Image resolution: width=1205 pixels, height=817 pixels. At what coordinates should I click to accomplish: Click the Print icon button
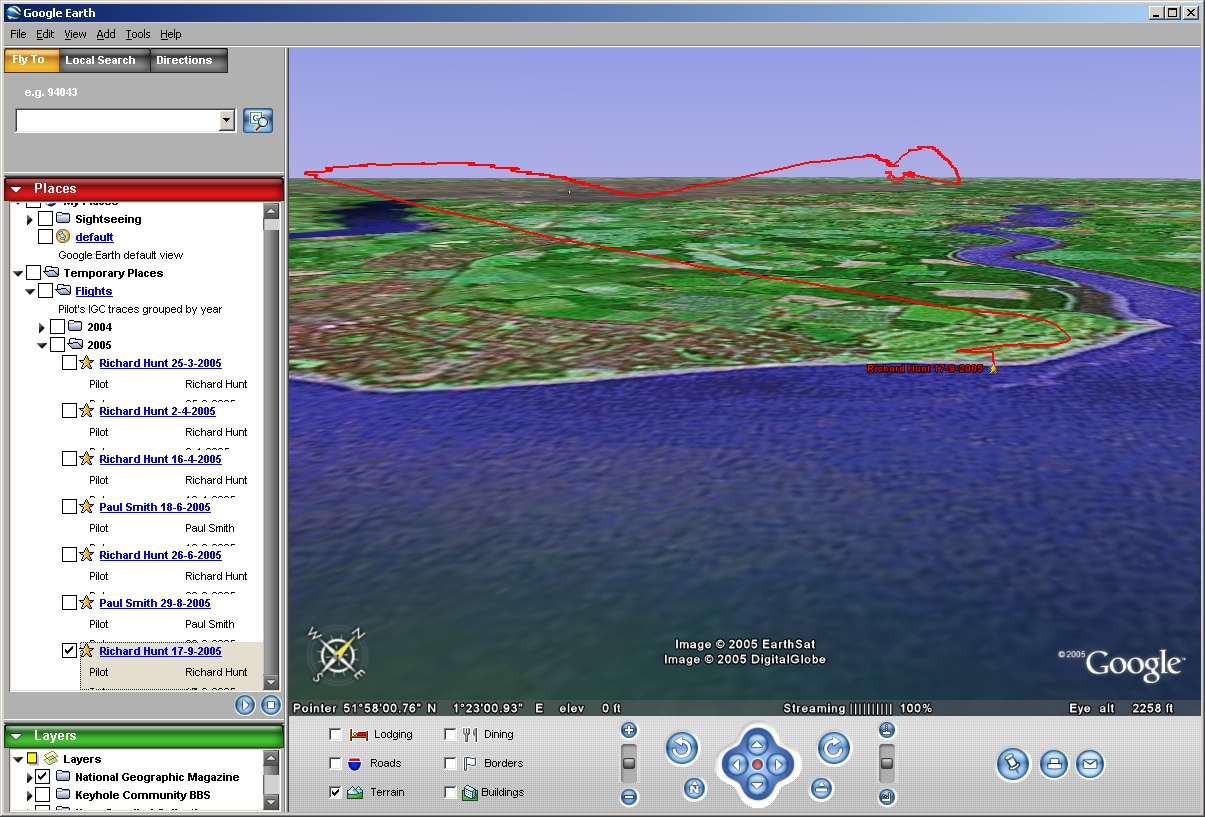pyautogui.click(x=1053, y=765)
